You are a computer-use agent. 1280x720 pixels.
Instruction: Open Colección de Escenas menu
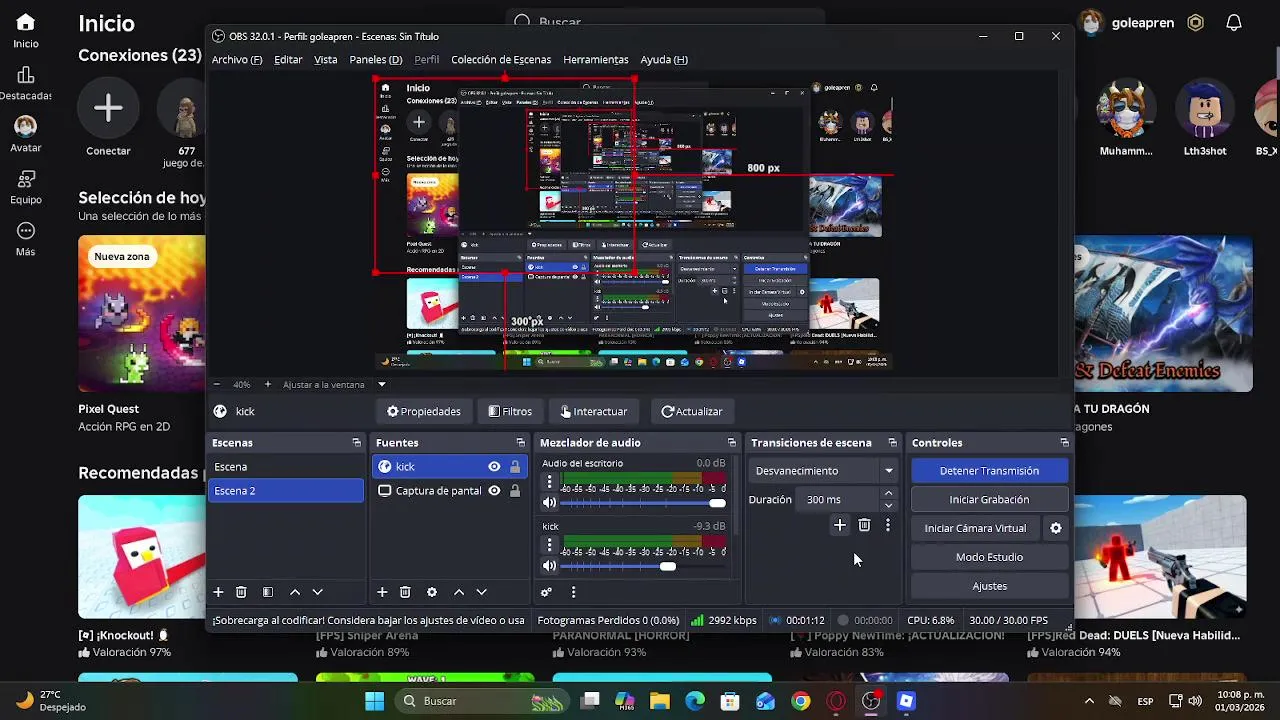(501, 59)
